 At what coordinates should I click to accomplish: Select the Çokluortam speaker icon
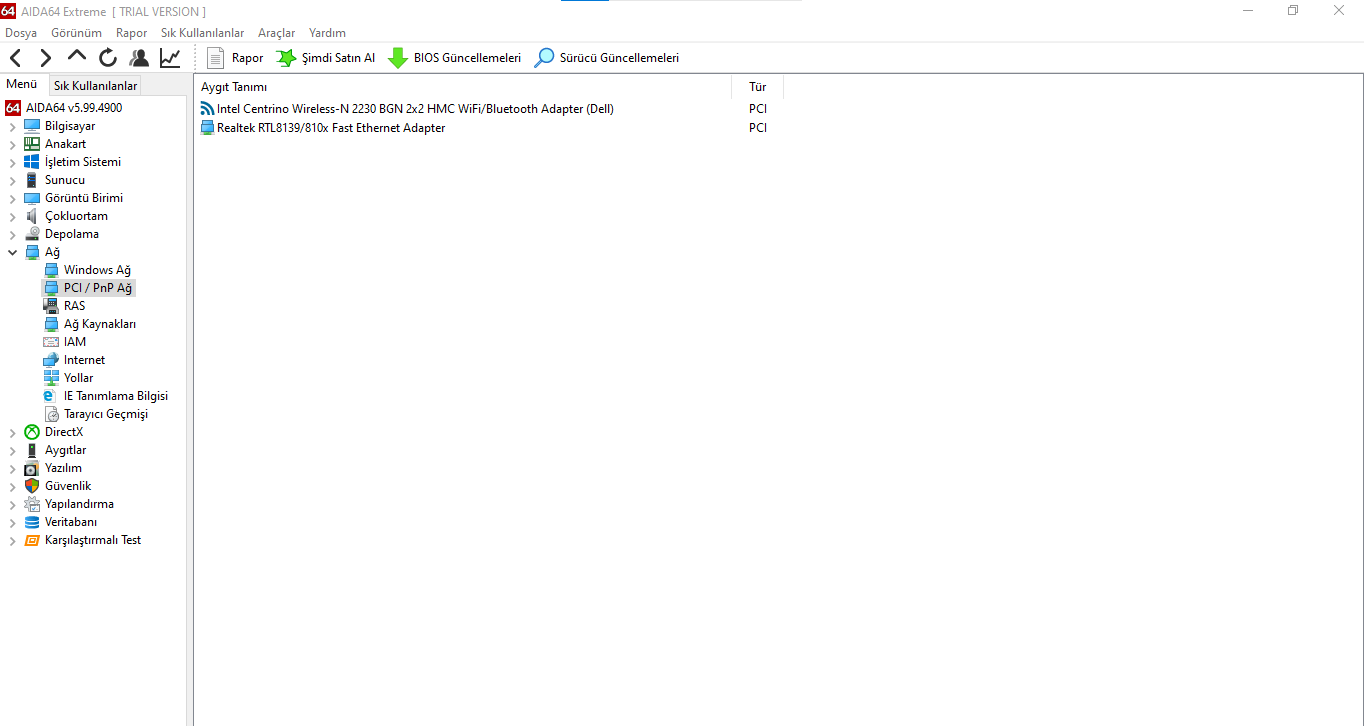(x=32, y=216)
